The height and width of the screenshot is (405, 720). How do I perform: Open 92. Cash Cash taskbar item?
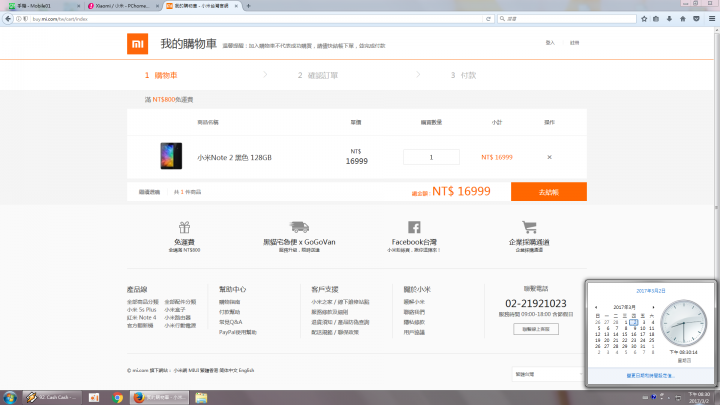(x=52, y=398)
